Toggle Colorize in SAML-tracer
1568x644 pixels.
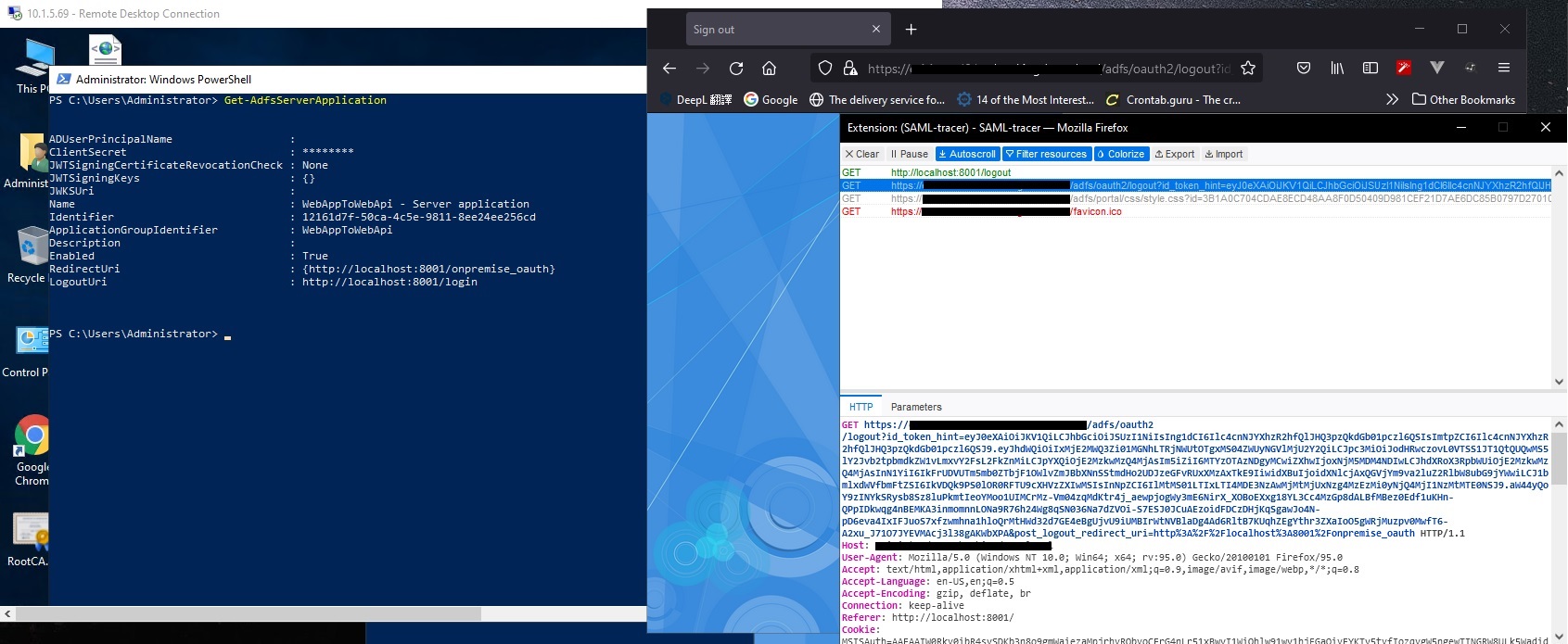coord(1121,154)
